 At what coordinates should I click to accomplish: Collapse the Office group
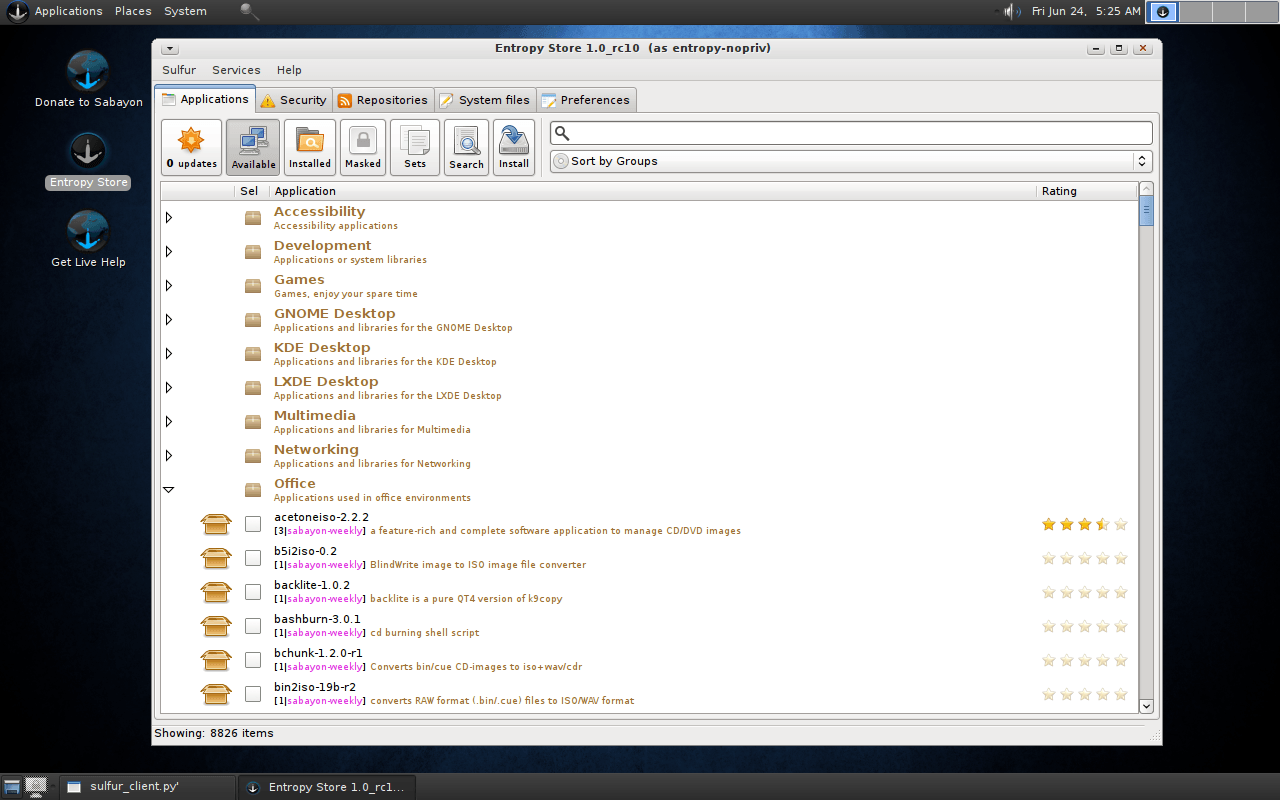click(168, 489)
